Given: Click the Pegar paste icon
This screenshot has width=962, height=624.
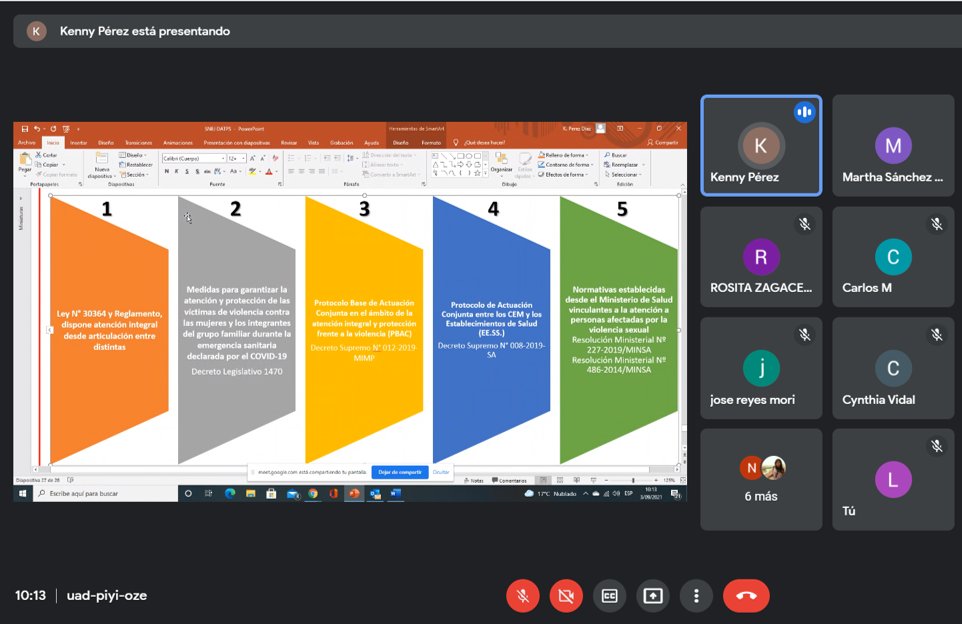Looking at the screenshot, I should point(25,162).
